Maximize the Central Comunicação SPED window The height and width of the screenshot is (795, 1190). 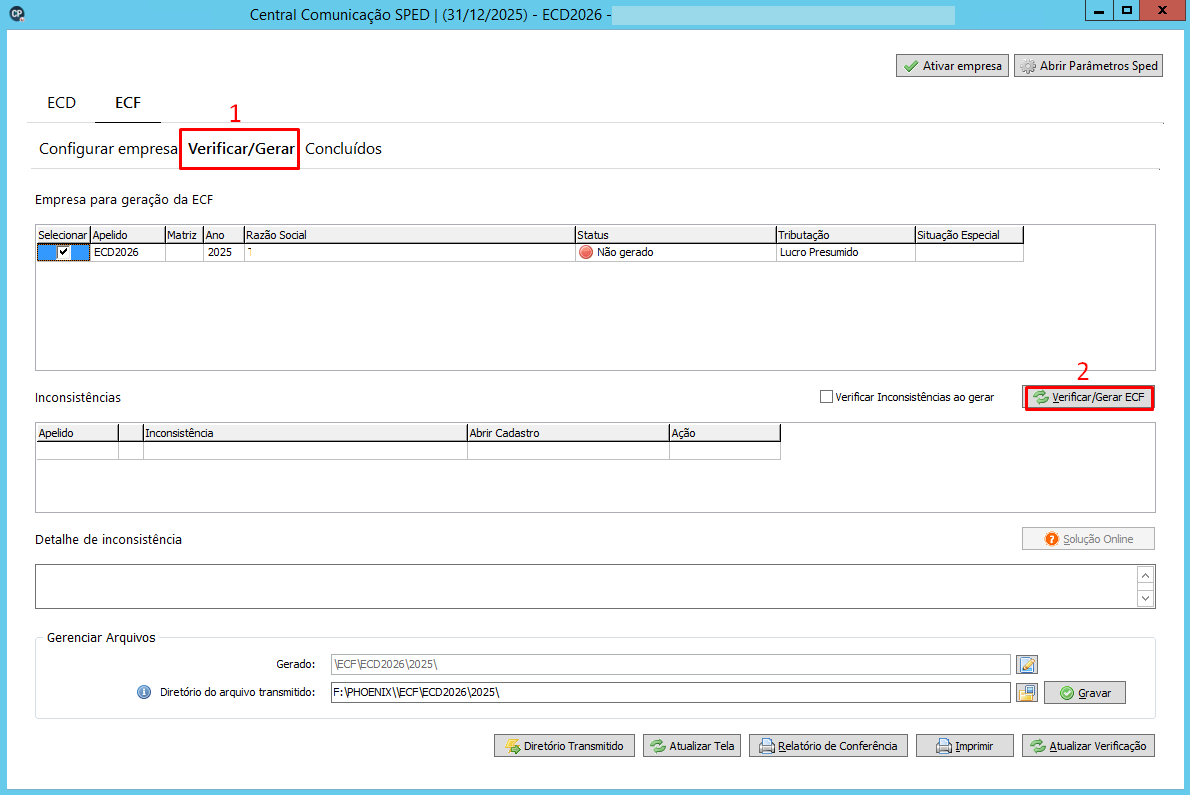coord(1127,11)
